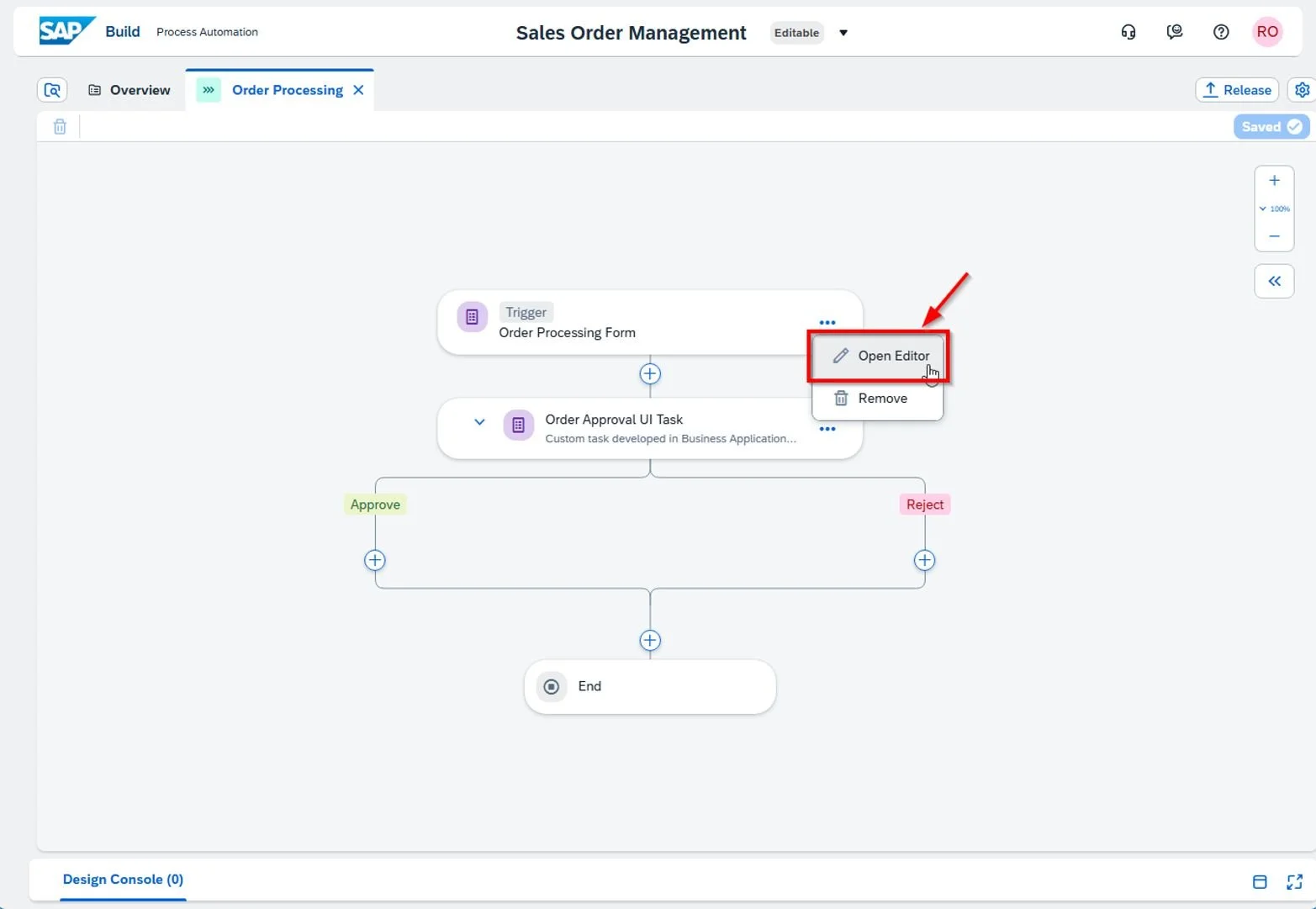The image size is (1316, 909).
Task: Expand the console to full screen
Action: click(1294, 881)
